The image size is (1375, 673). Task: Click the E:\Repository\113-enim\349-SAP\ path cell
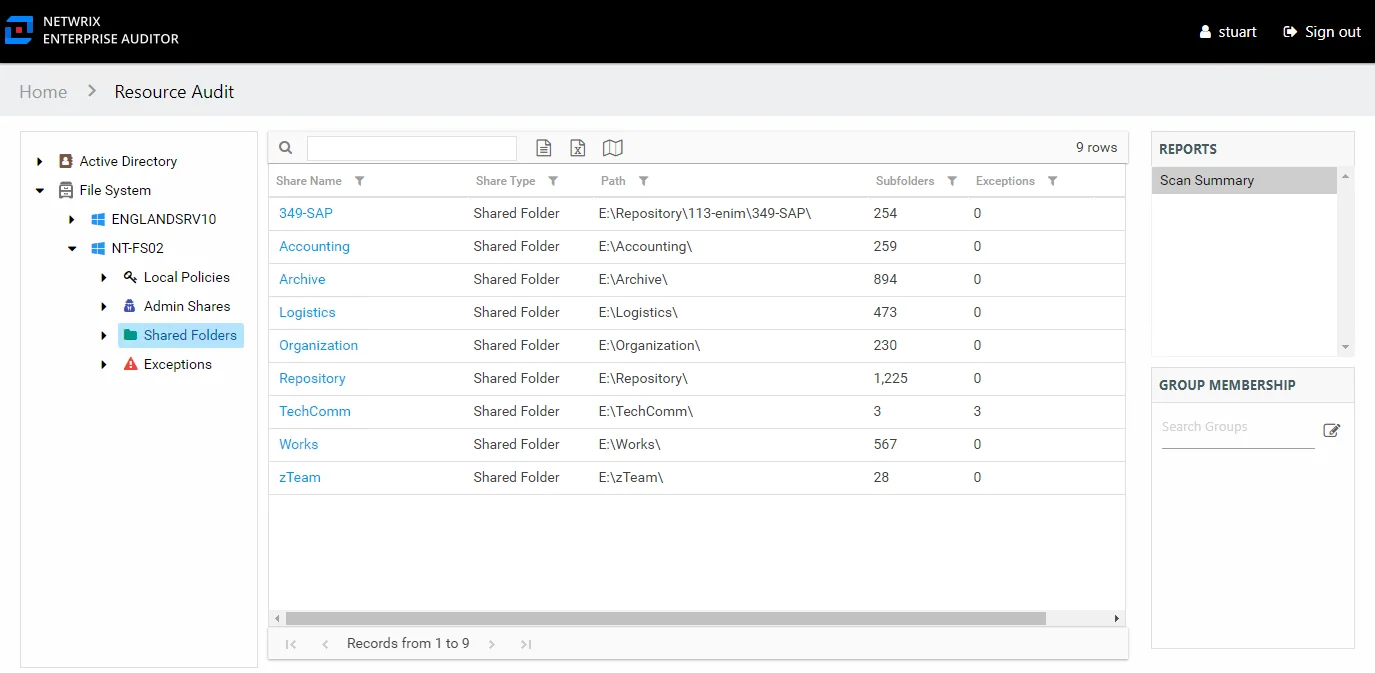tap(705, 213)
